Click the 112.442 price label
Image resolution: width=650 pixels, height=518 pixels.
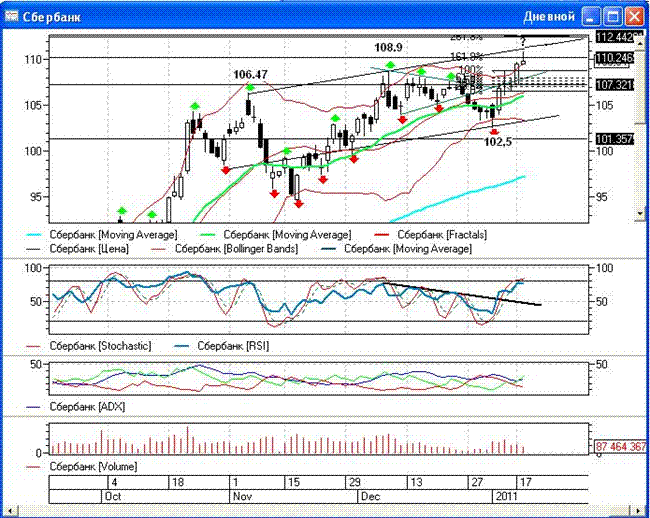tap(615, 37)
